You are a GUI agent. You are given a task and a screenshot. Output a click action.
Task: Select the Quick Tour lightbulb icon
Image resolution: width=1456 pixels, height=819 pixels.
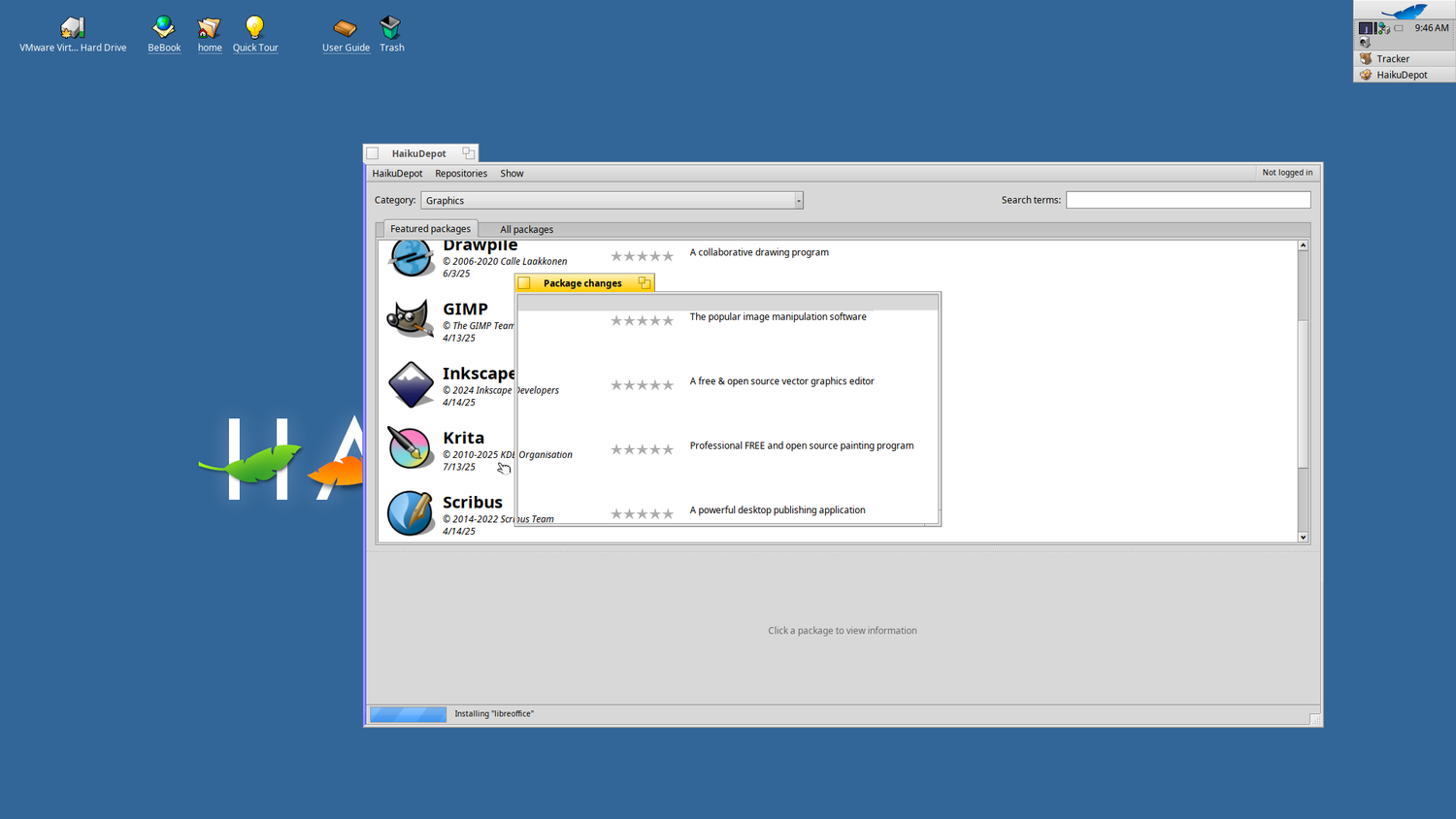254,27
